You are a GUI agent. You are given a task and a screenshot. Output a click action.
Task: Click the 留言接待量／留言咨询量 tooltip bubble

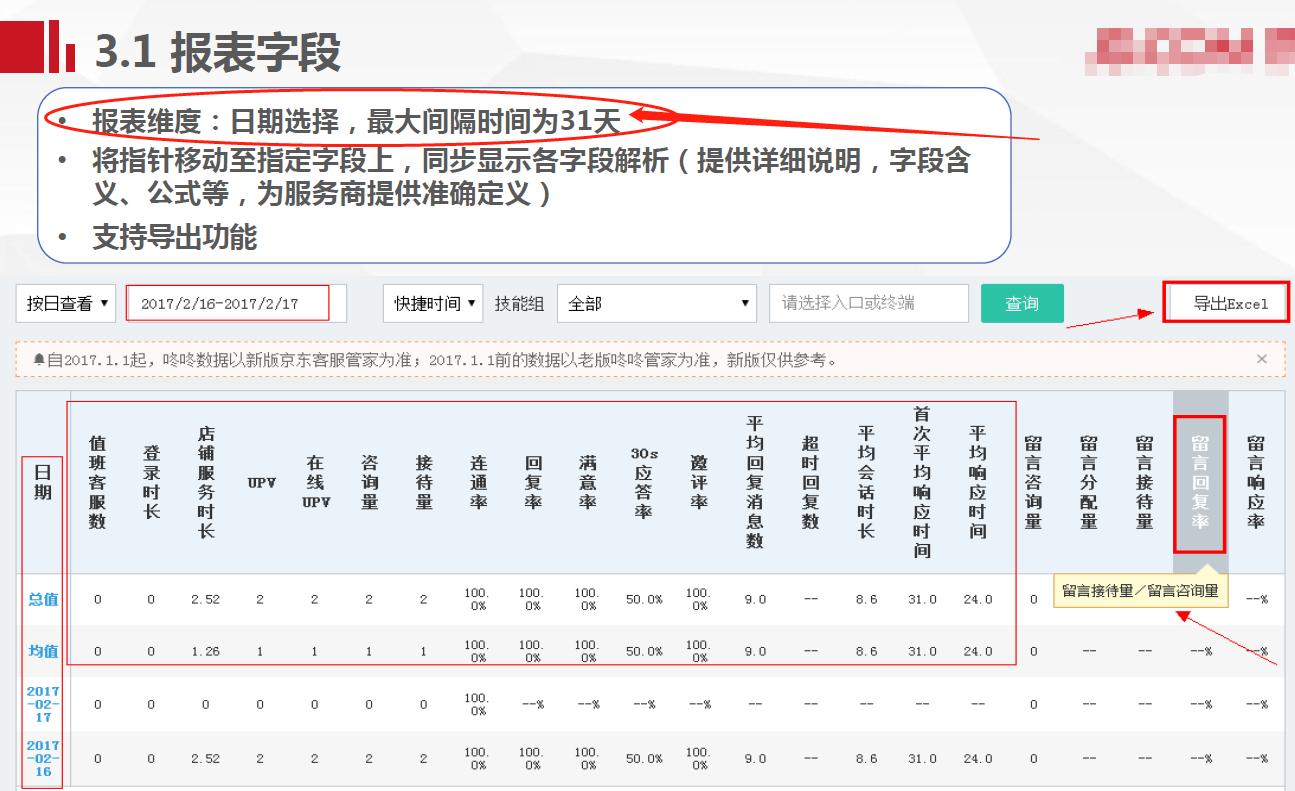(x=1139, y=592)
